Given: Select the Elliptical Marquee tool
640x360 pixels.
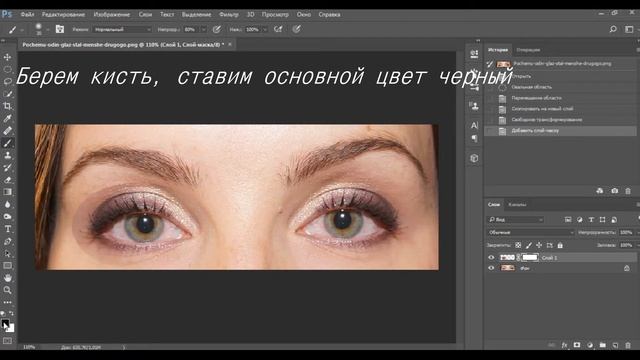Looking at the screenshot, I should click(x=7, y=69).
